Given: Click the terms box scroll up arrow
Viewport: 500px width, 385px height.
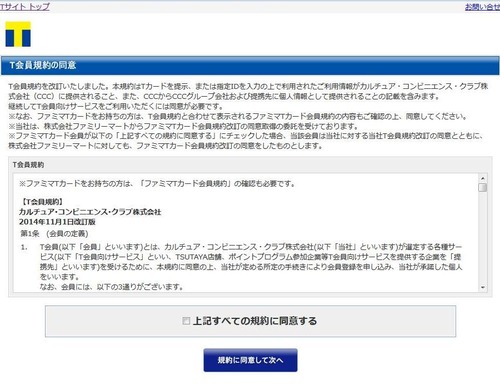Looking at the screenshot, I should point(482,178).
